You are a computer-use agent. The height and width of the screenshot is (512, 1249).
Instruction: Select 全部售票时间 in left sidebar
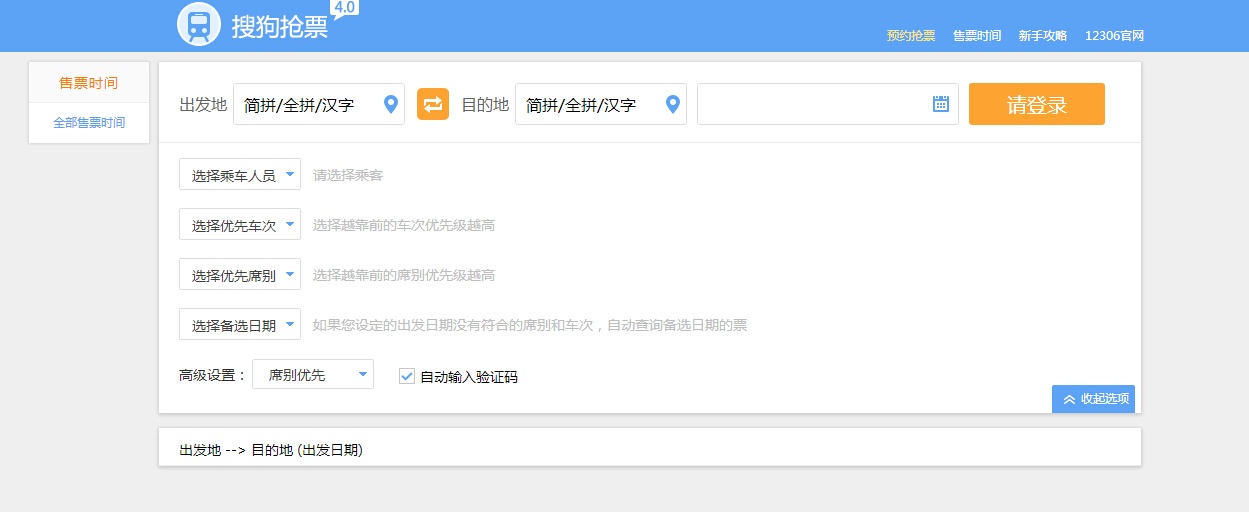(89, 123)
